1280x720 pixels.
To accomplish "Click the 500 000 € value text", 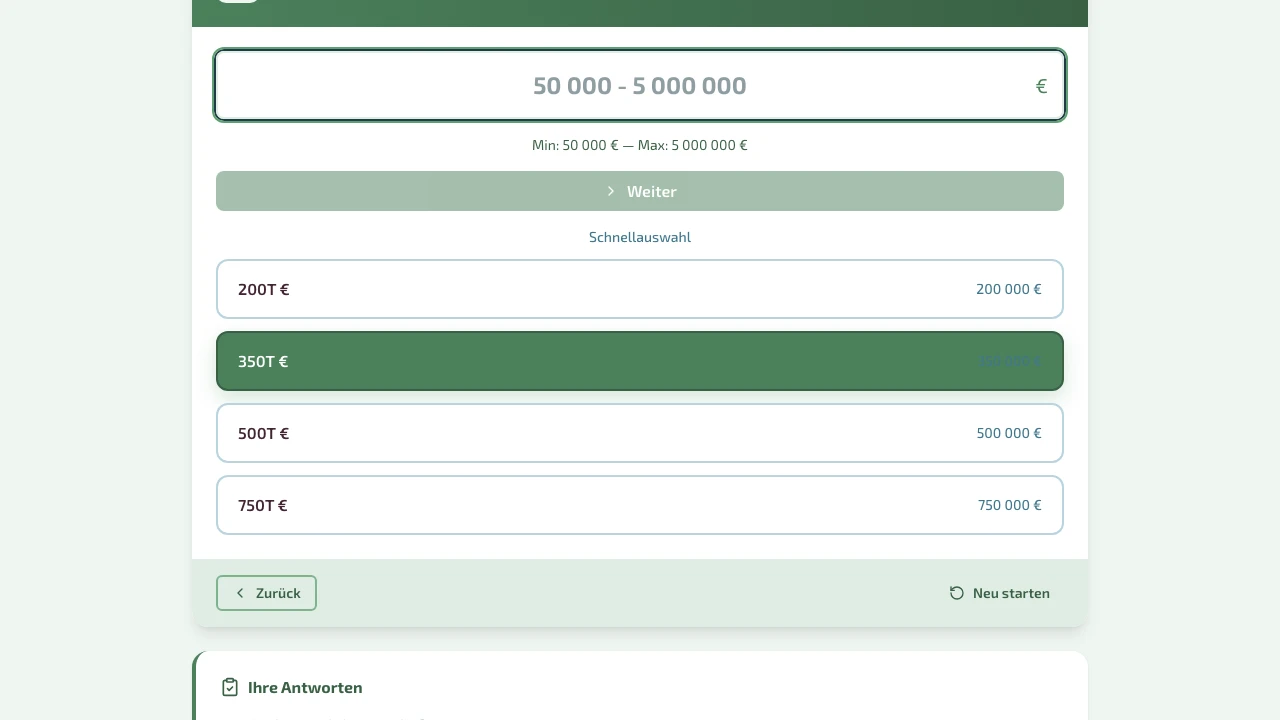I will pos(1008,433).
